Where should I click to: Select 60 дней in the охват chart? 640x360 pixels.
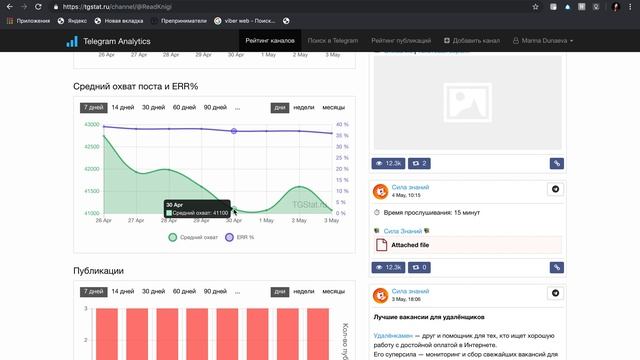184,107
